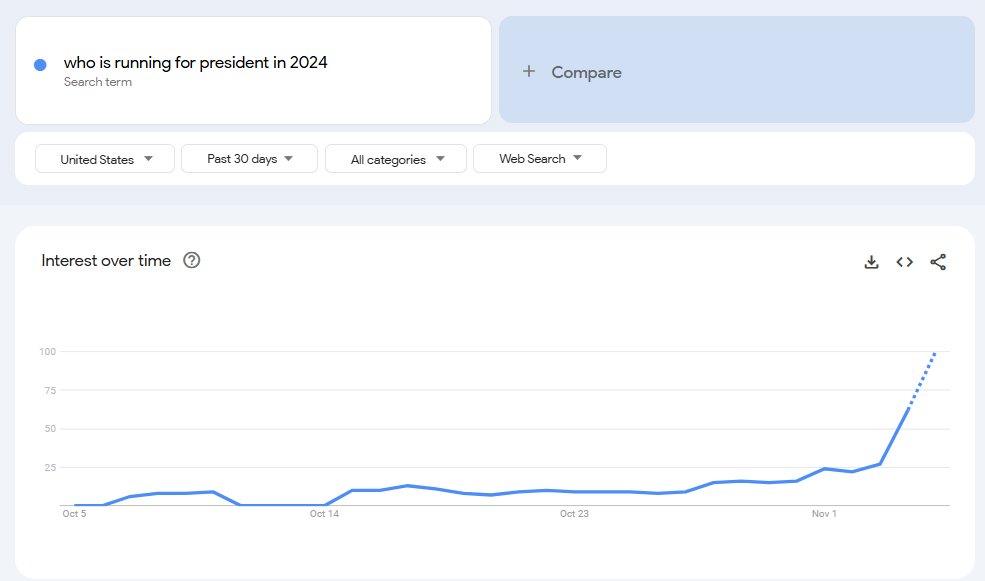Download the Interest over time data as CSV

(x=871, y=262)
